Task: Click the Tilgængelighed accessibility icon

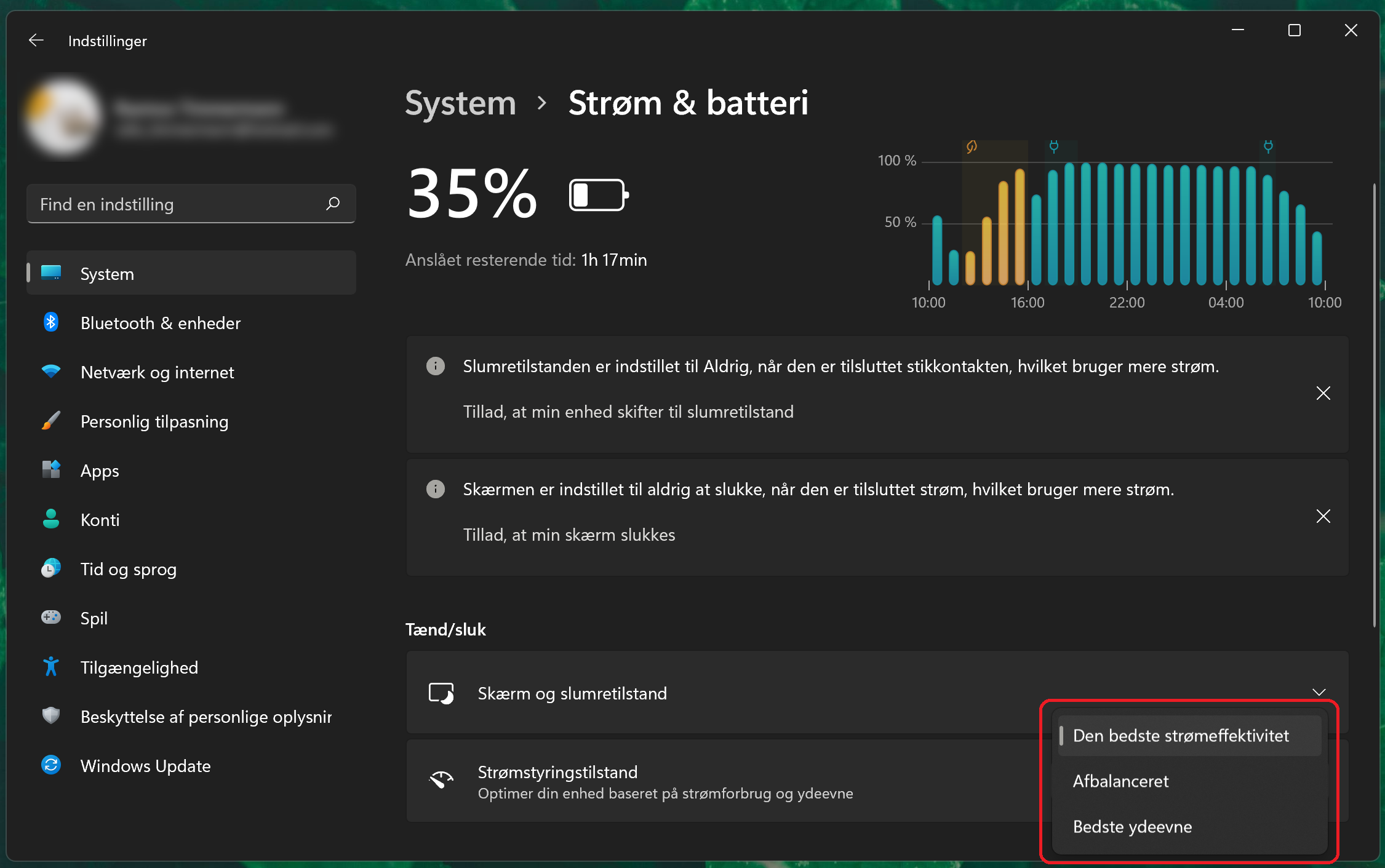Action: tap(51, 667)
